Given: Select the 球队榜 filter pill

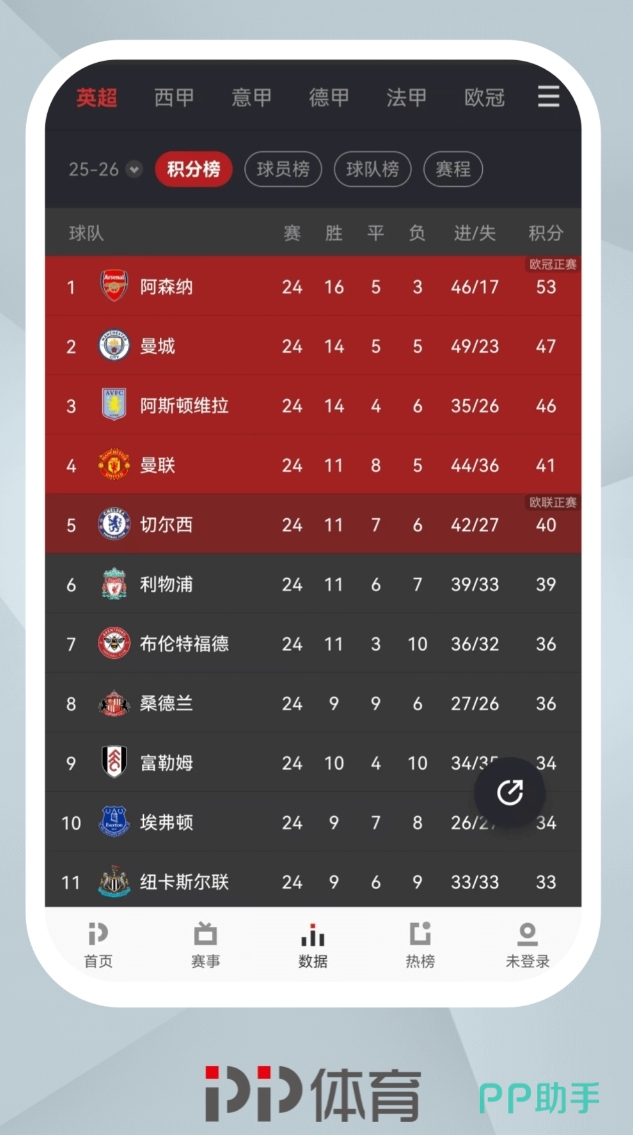Looking at the screenshot, I should tap(373, 170).
